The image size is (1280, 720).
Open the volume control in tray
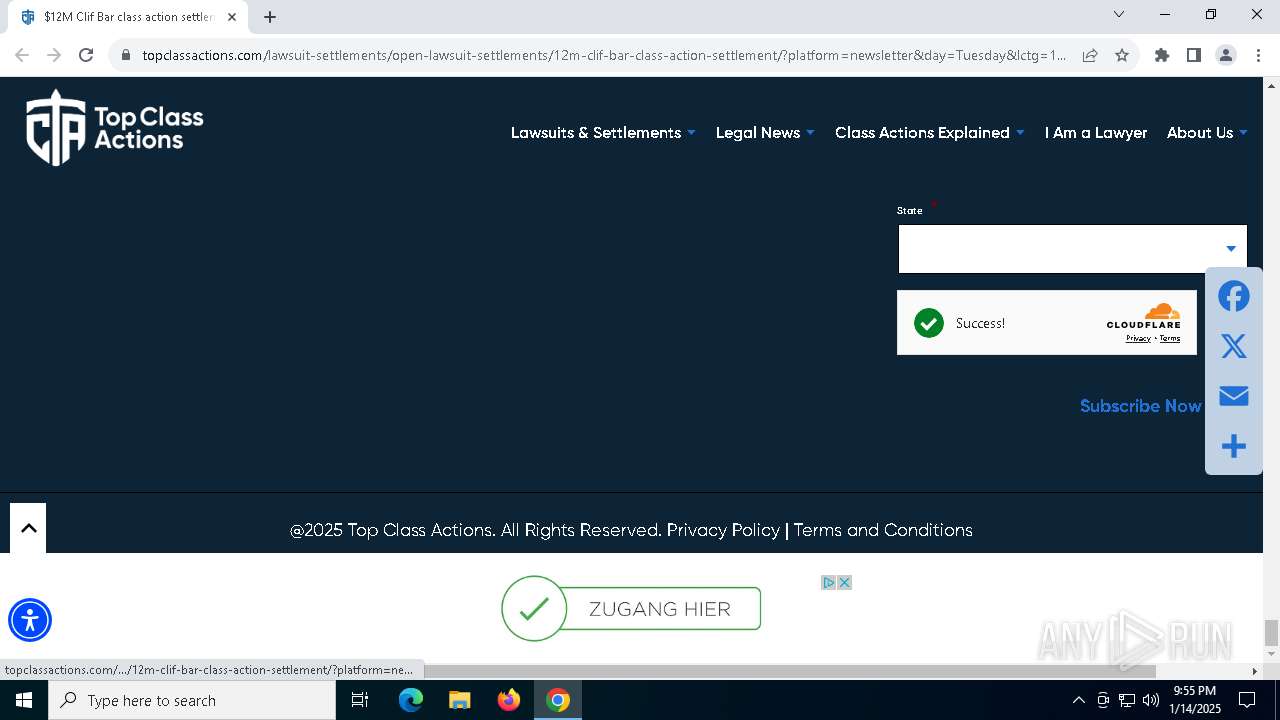[1151, 700]
